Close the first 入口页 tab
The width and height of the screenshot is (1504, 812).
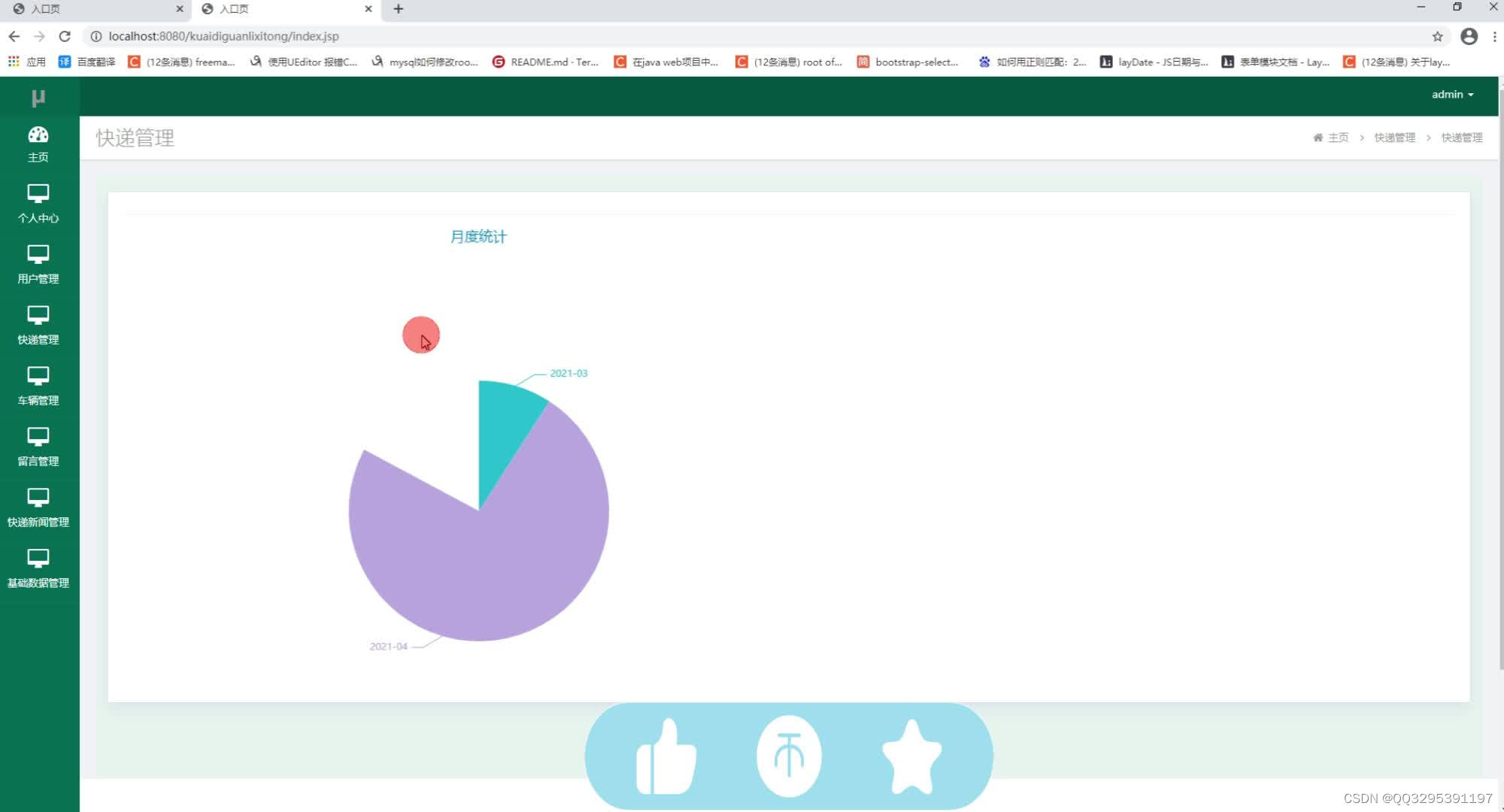[x=180, y=9]
